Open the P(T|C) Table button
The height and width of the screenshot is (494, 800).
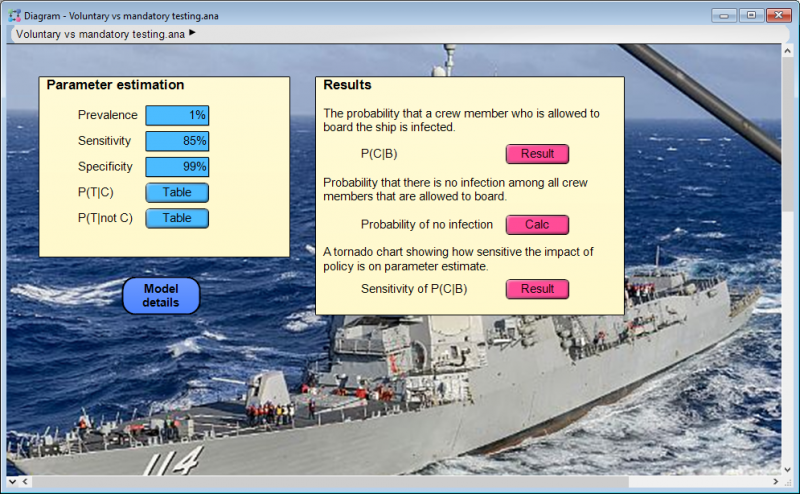[x=177, y=192]
